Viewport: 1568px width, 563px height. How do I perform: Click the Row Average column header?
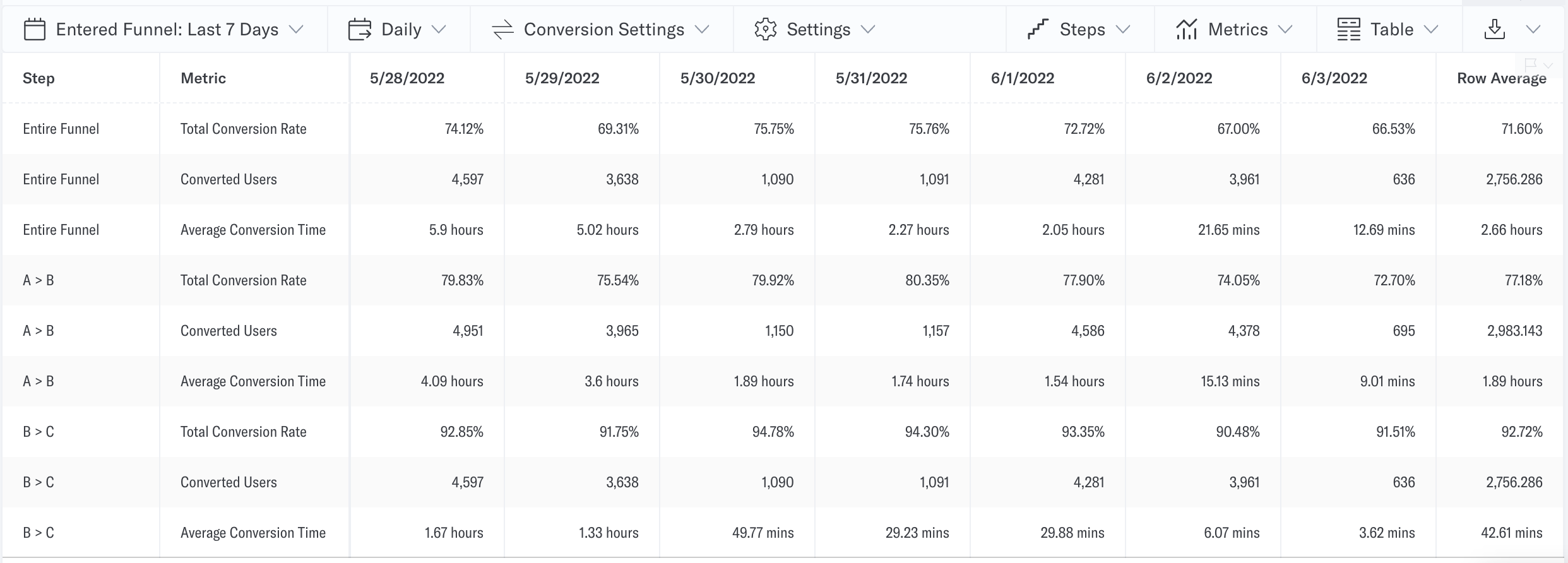point(1502,78)
